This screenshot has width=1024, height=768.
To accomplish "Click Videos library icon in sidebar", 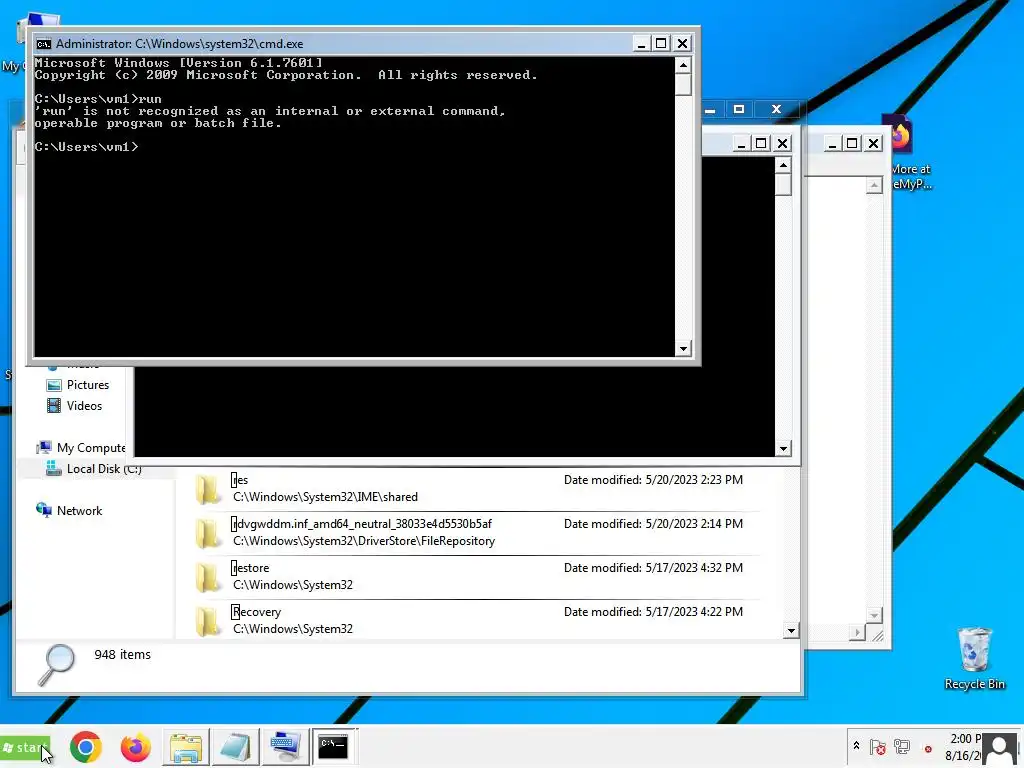I will point(54,406).
